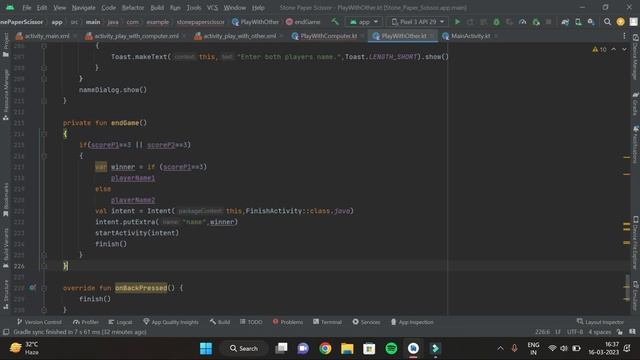
Task: Click the warning count indicator showing 10
Action: coord(599,49)
